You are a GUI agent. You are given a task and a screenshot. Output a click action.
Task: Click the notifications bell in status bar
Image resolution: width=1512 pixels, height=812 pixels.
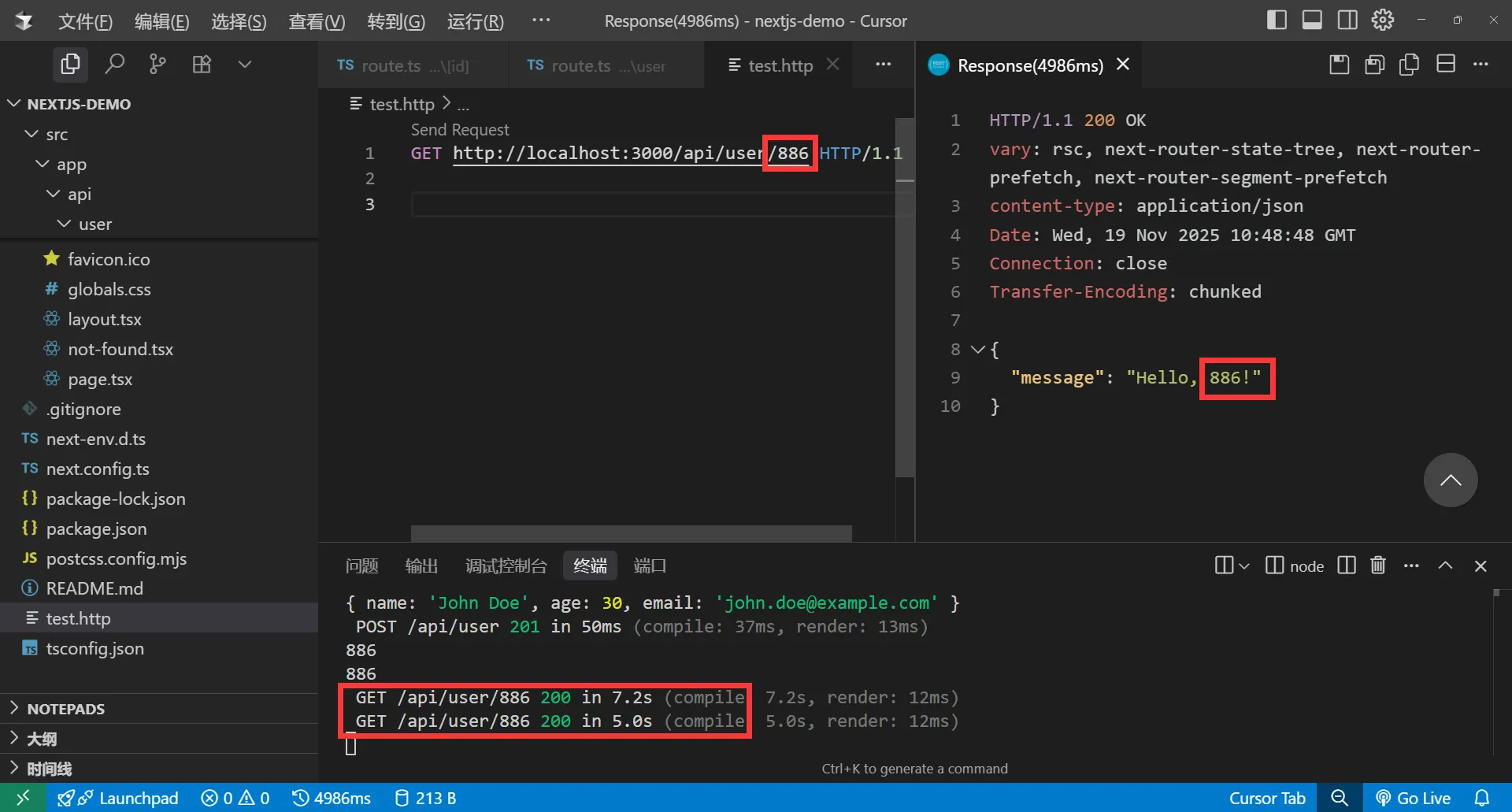coord(1481,798)
